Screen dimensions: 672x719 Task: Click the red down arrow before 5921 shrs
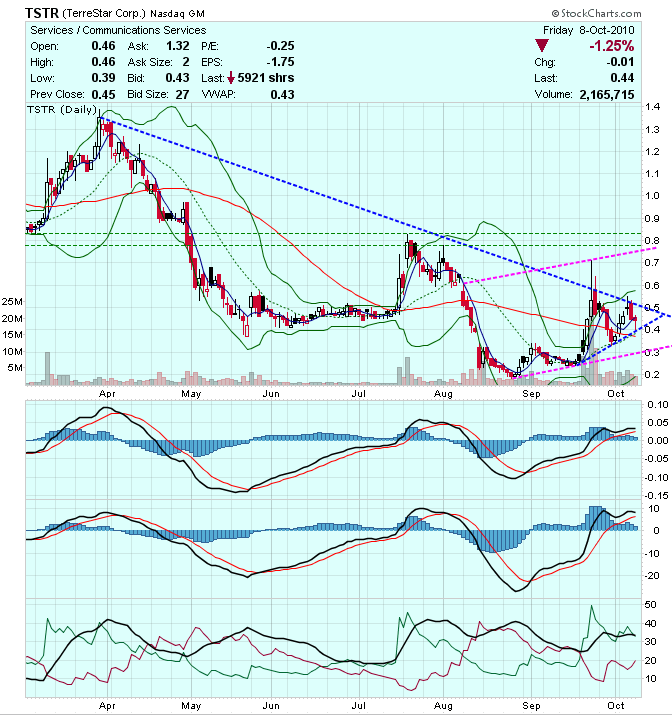pos(231,78)
